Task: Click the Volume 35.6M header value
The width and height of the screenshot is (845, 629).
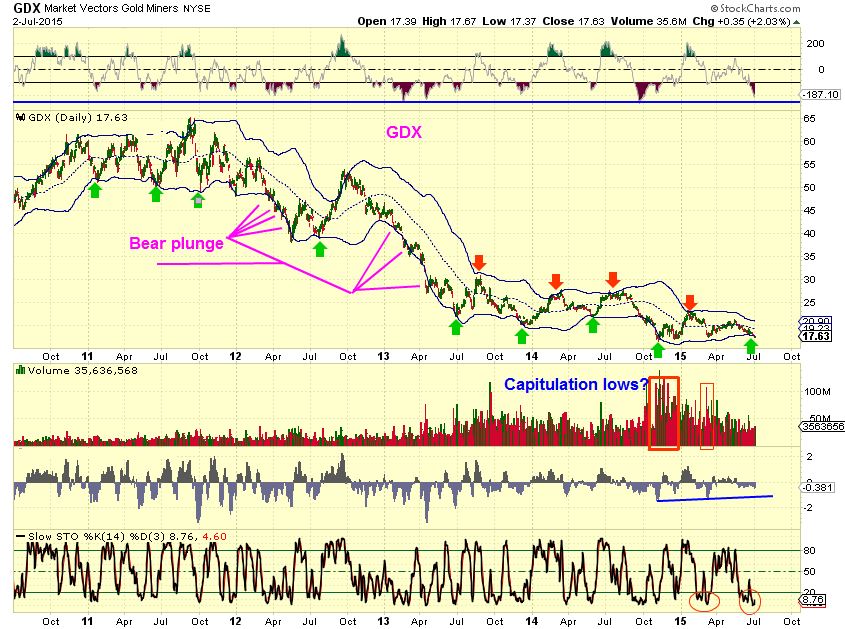Action: click(x=649, y=22)
